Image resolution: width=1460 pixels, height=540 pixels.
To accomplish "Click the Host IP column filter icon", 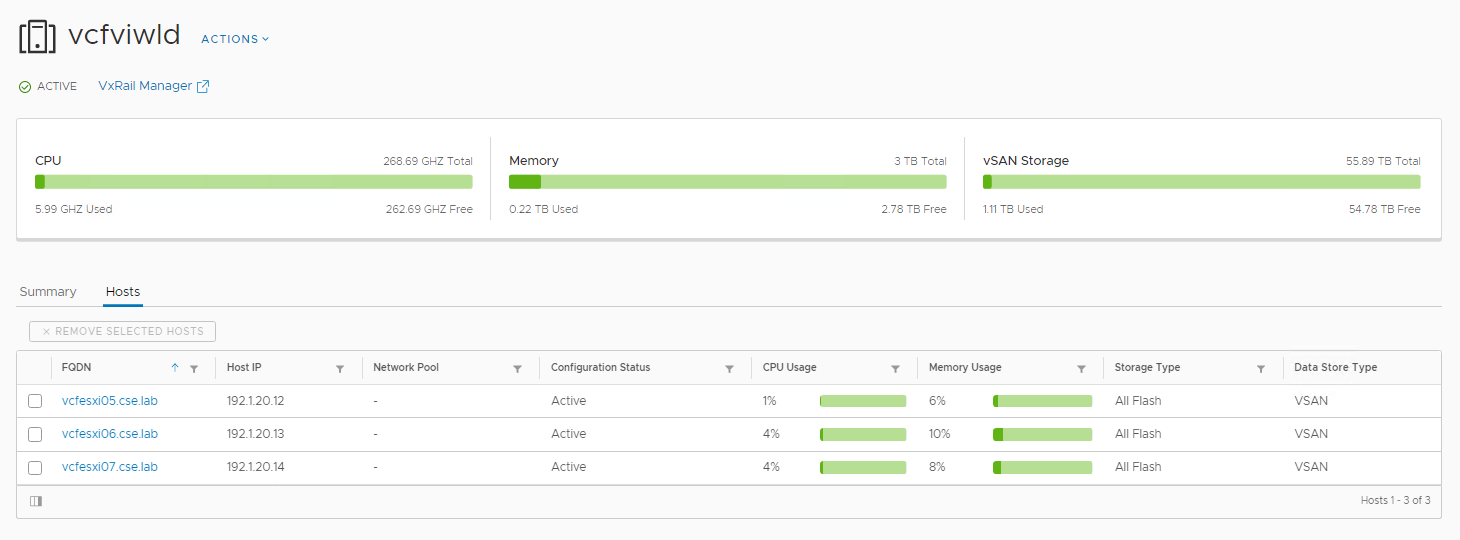I will [340, 369].
